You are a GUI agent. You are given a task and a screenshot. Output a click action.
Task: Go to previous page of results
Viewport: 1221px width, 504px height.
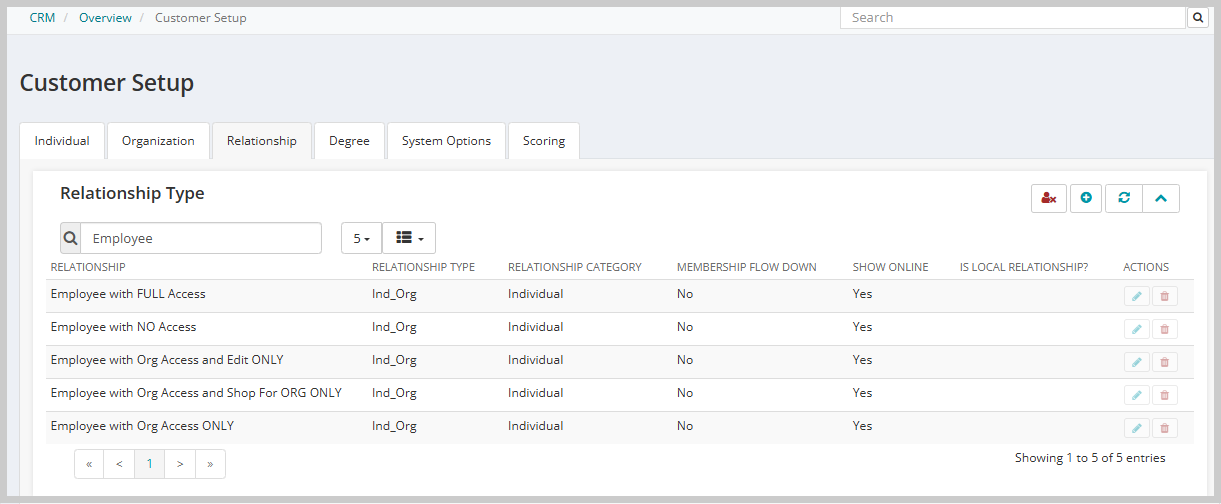click(119, 464)
